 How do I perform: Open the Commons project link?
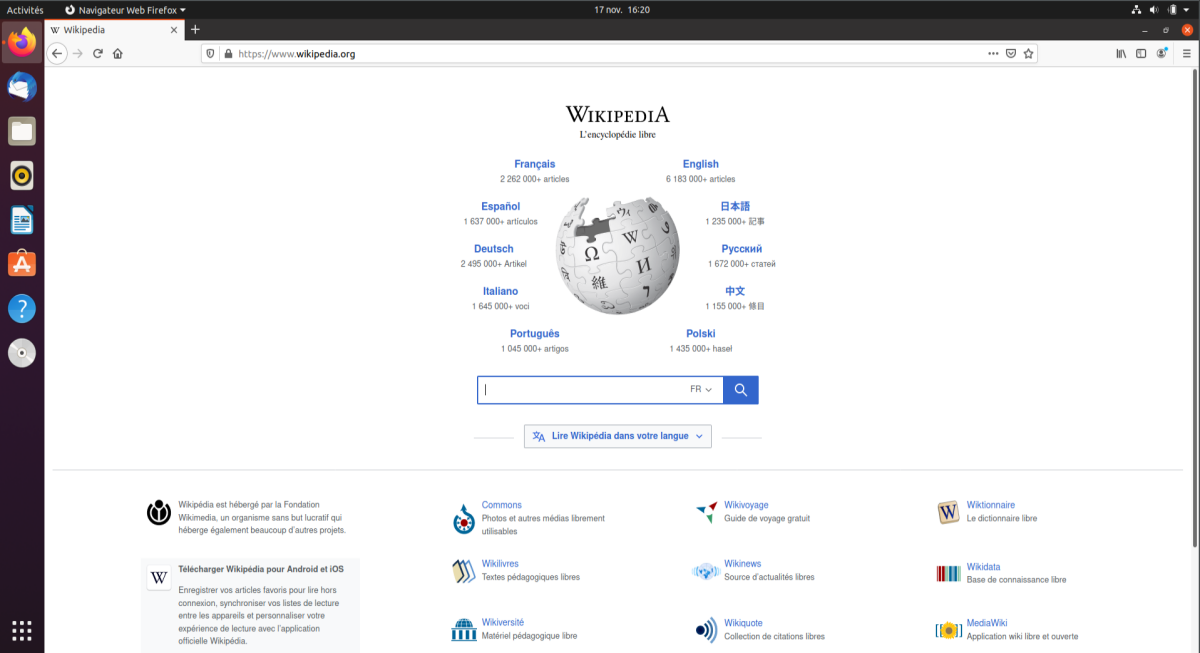(501, 505)
